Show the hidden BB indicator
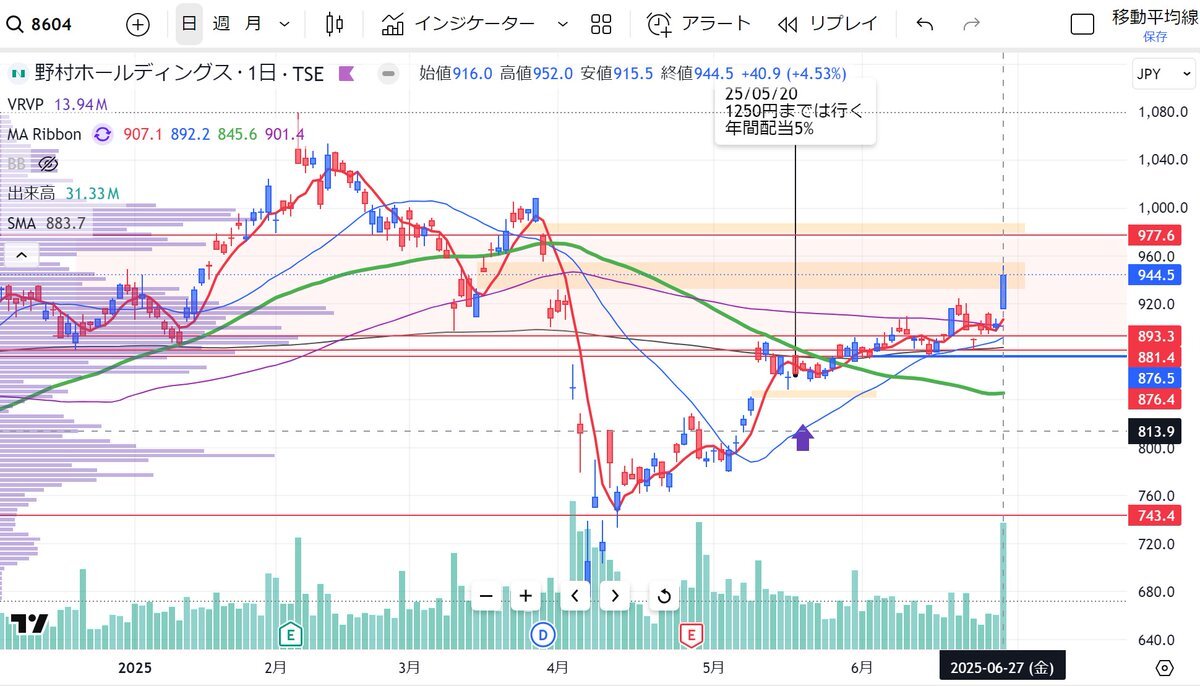 coord(48,163)
